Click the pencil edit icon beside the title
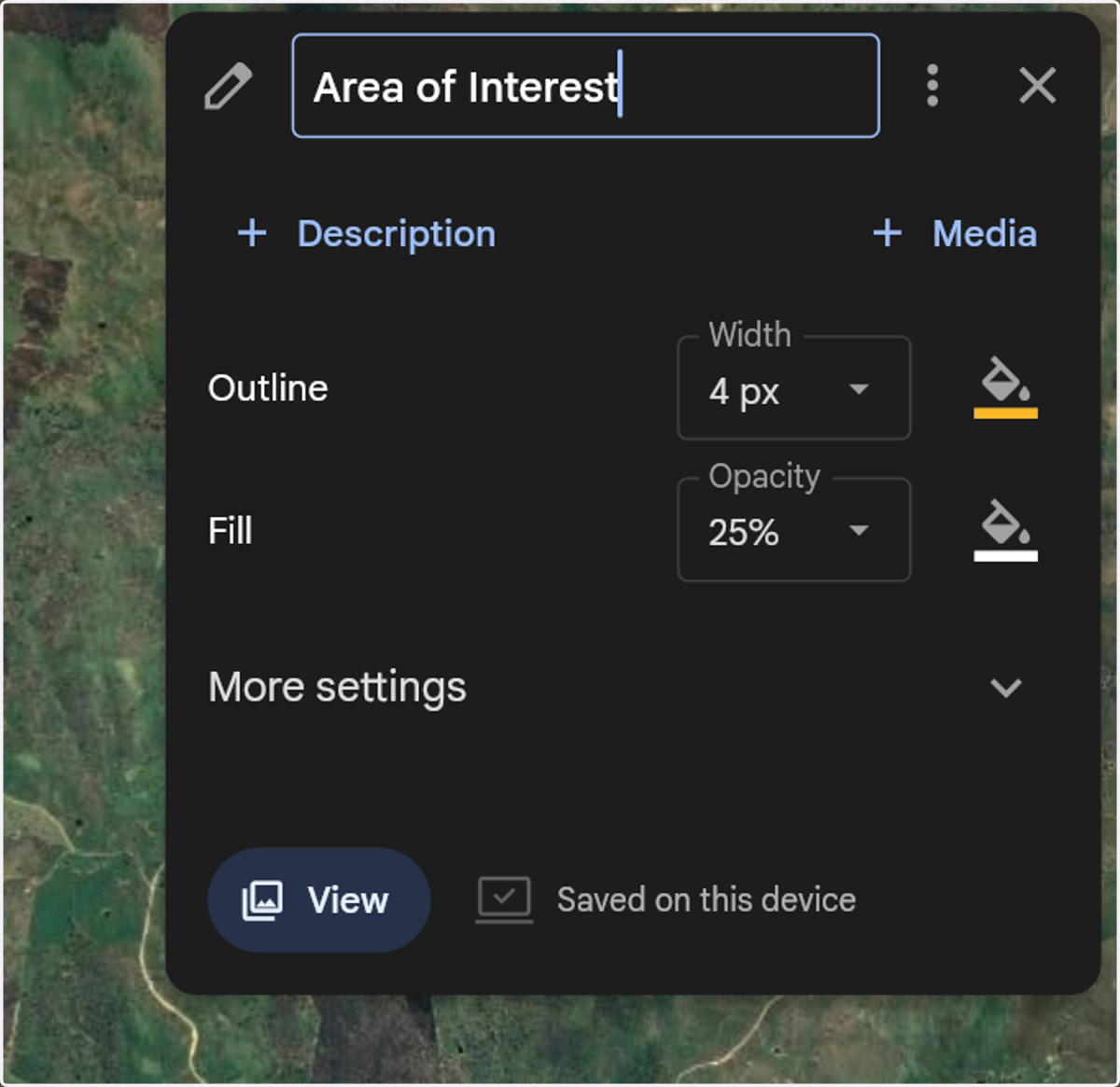Screen dimensions: 1120x1087 [229, 86]
